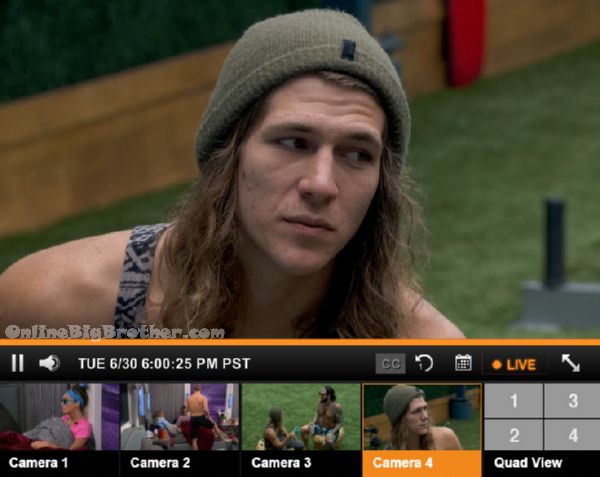Click the OnlineBigBrother.com watermark
The width and height of the screenshot is (600, 477).
click(x=114, y=332)
